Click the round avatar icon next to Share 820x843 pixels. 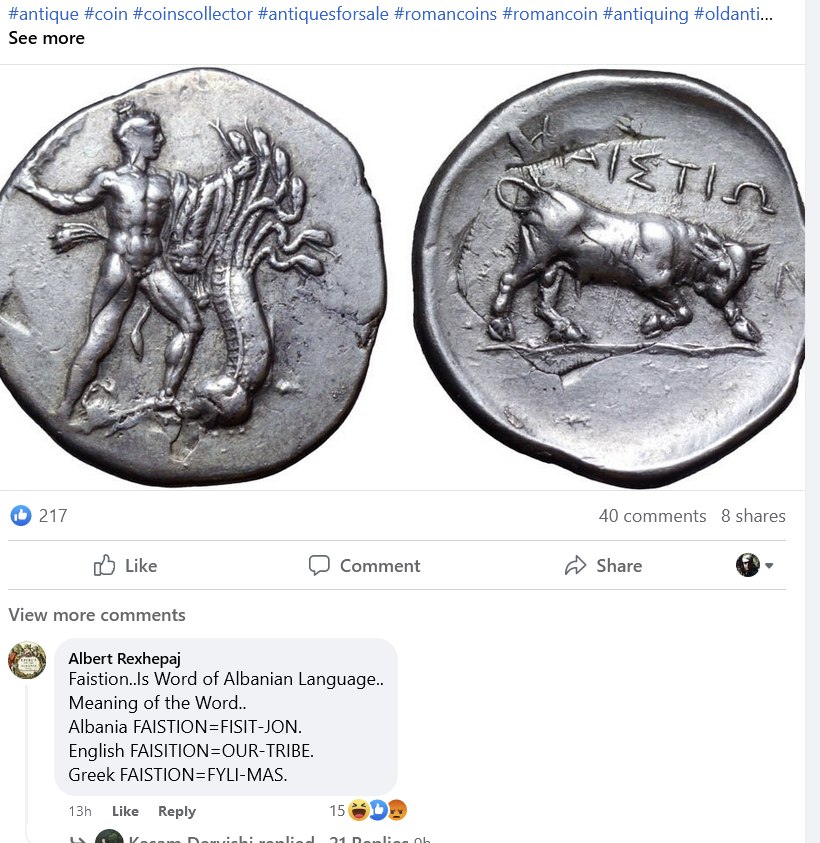(747, 565)
